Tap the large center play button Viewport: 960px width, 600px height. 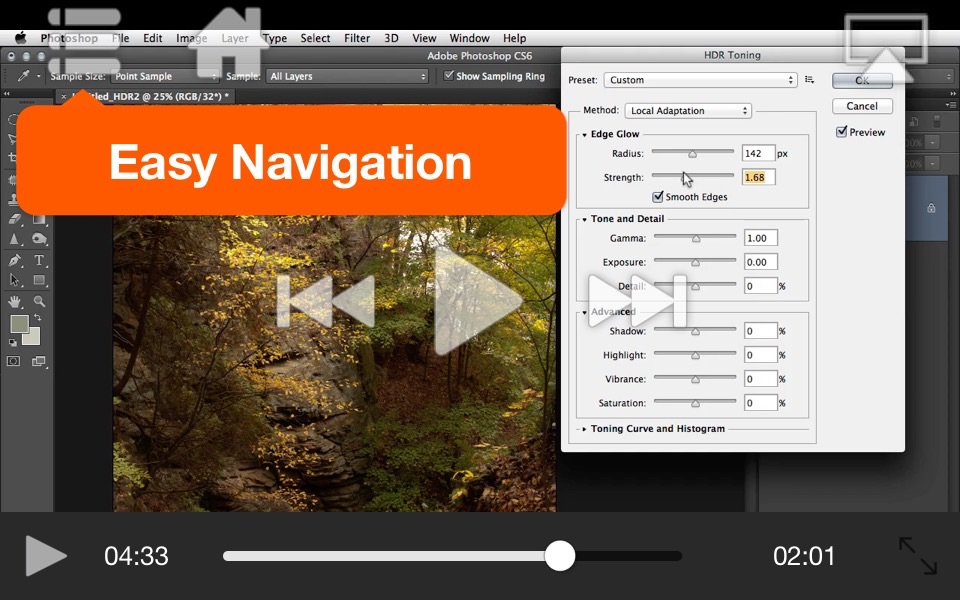(x=478, y=301)
